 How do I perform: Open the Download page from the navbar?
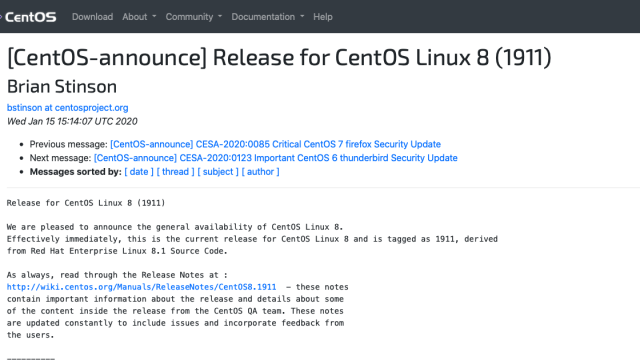[93, 17]
